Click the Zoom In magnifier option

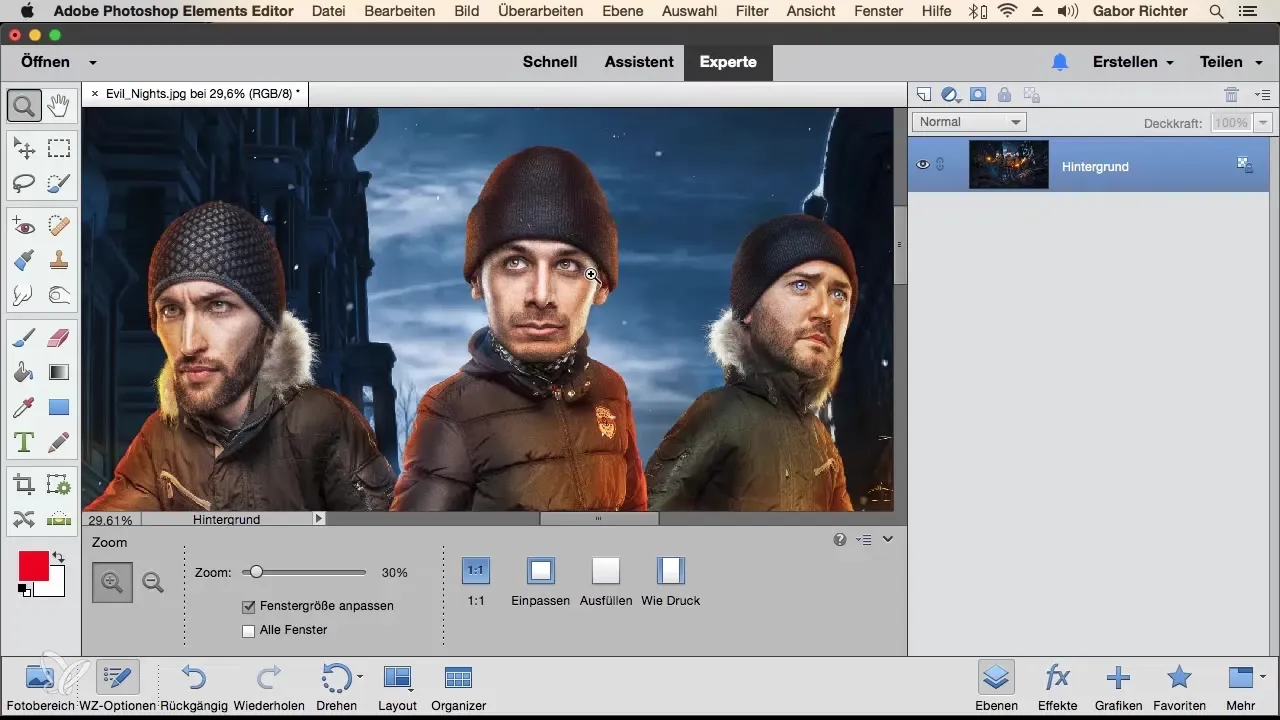(x=112, y=582)
